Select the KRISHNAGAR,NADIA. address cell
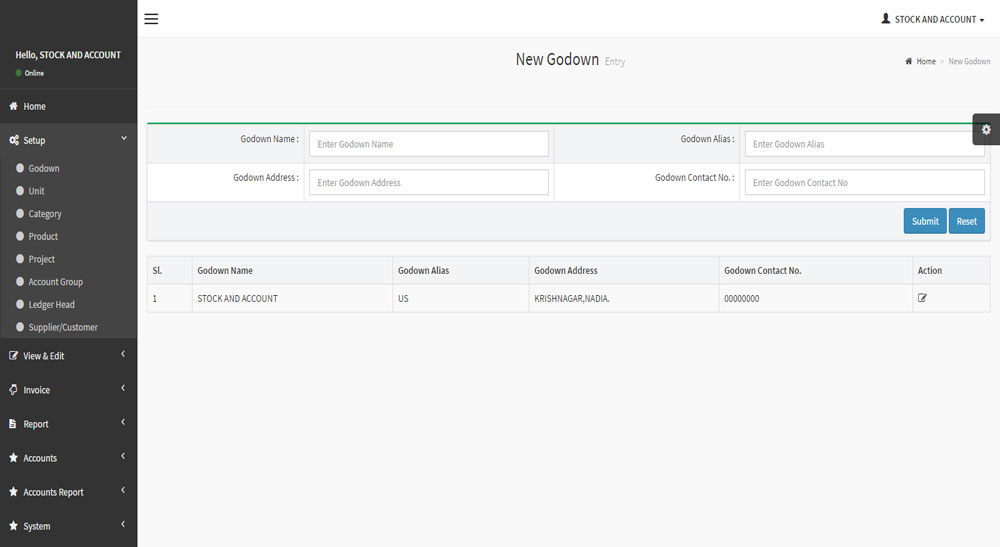This screenshot has width=1000, height=547. point(624,298)
